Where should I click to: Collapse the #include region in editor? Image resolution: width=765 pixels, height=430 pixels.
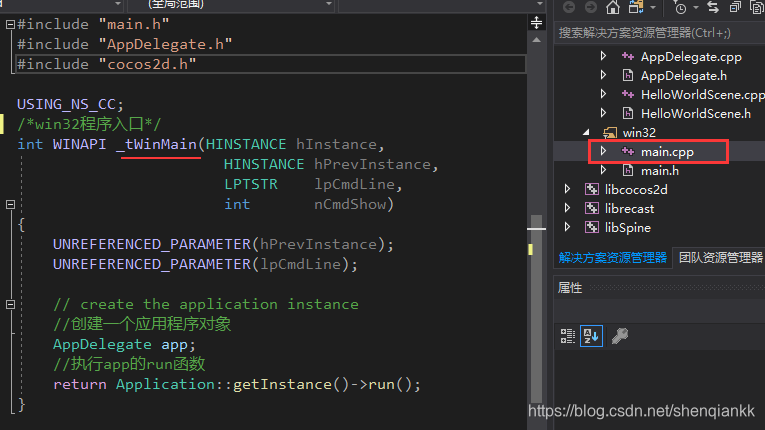pyautogui.click(x=10, y=24)
